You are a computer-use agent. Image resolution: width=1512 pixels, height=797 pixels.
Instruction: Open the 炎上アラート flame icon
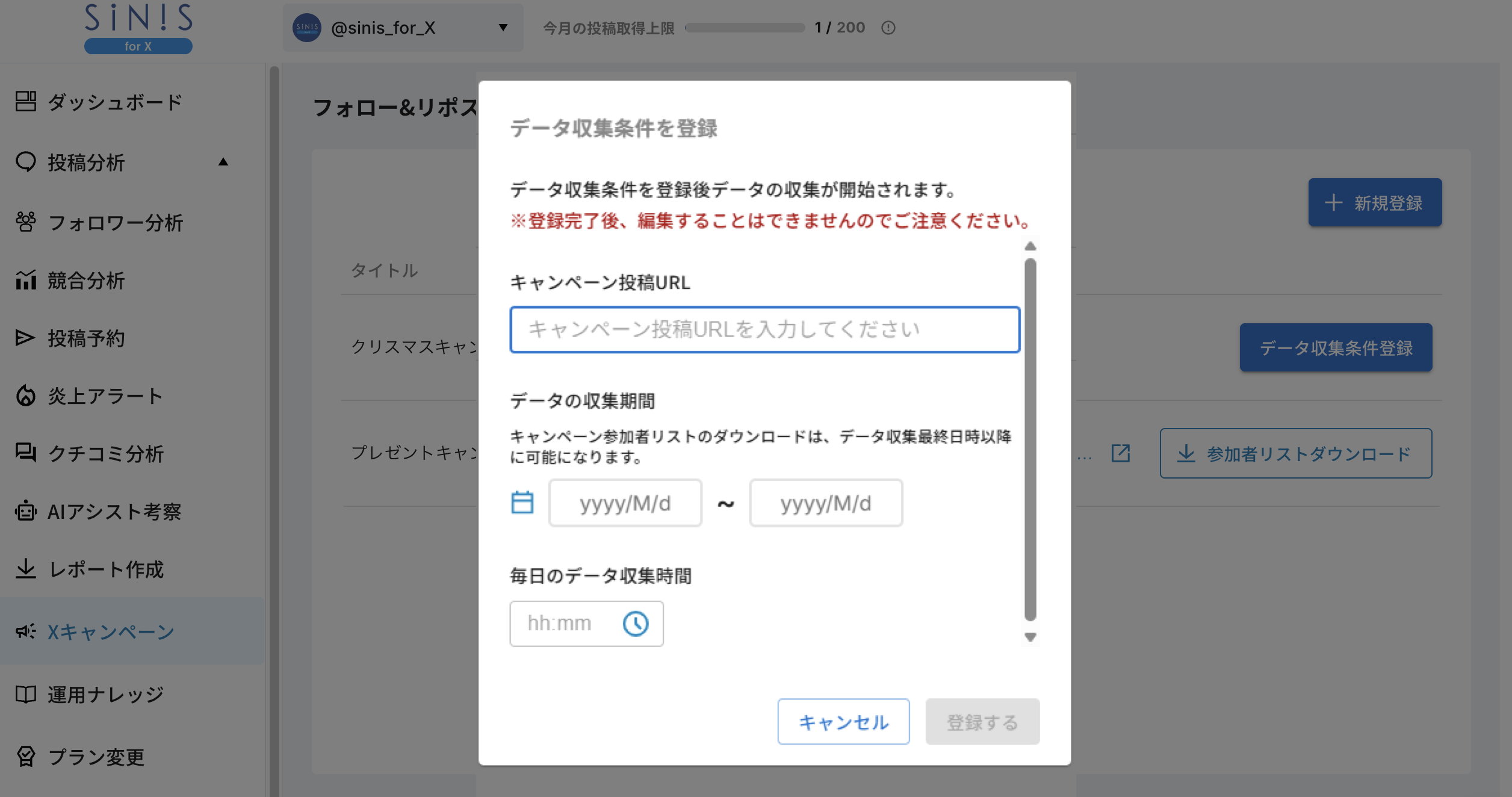(25, 395)
